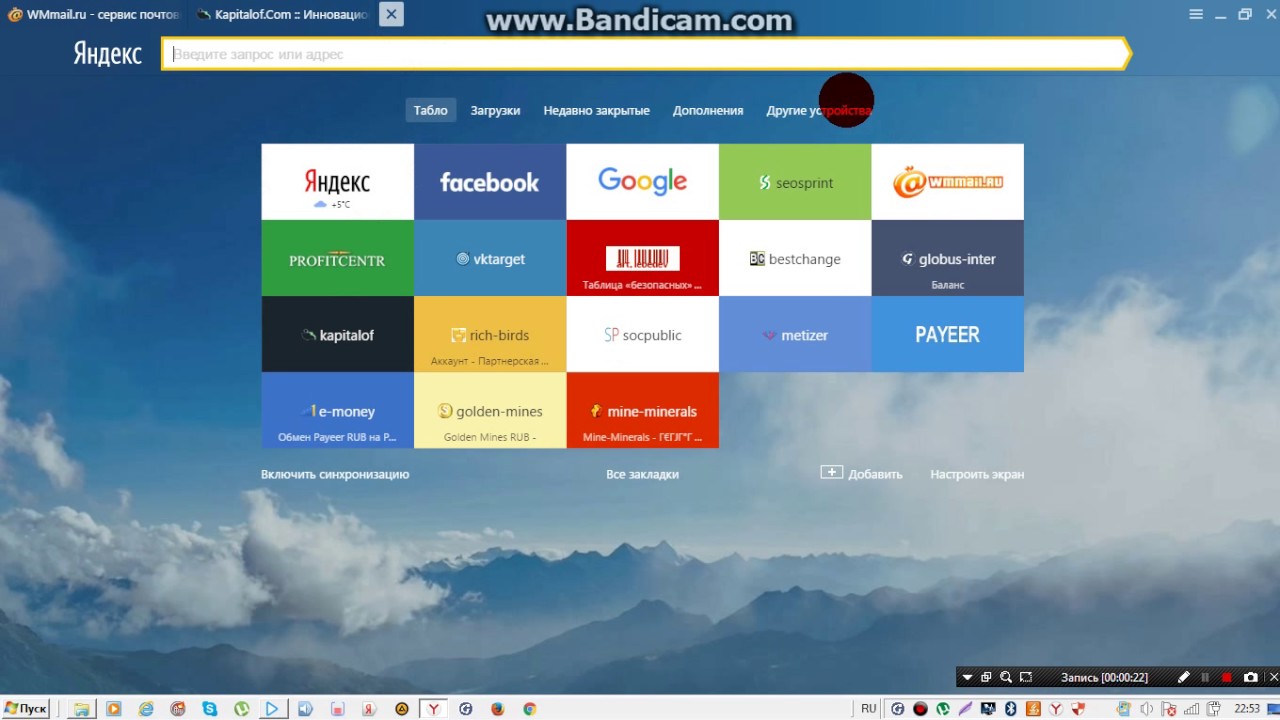The height and width of the screenshot is (720, 1280).
Task: Open the Пуск start menu
Action: tap(26, 708)
